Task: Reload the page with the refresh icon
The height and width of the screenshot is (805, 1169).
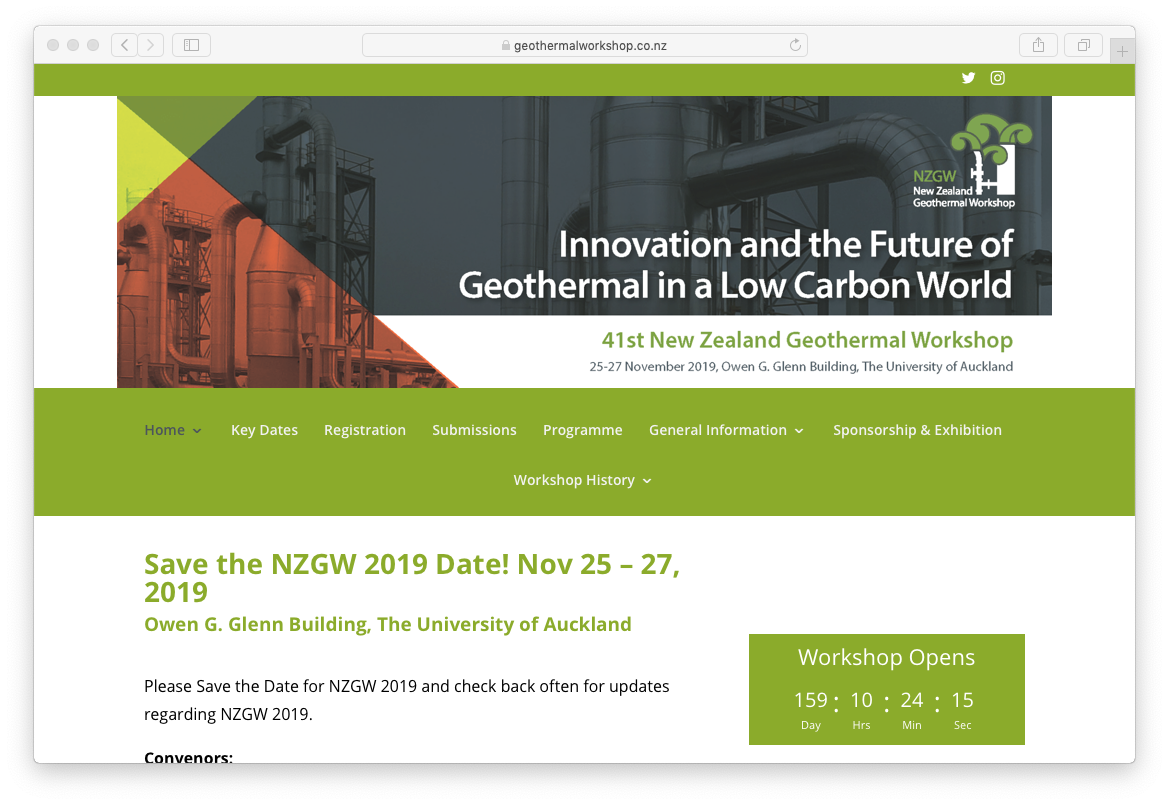Action: pos(795,45)
